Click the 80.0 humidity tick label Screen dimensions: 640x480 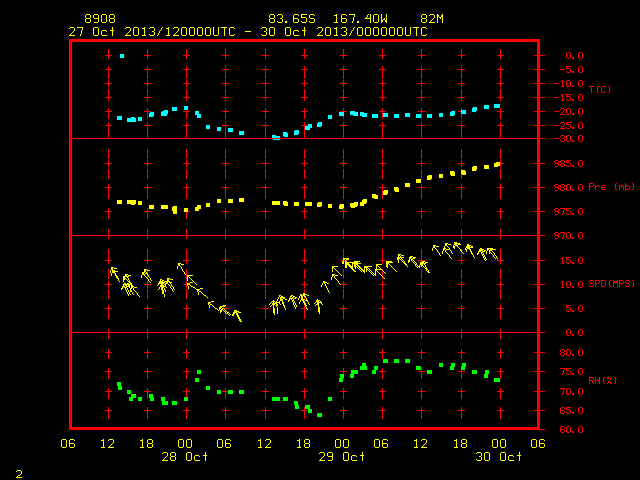pyautogui.click(x=571, y=353)
